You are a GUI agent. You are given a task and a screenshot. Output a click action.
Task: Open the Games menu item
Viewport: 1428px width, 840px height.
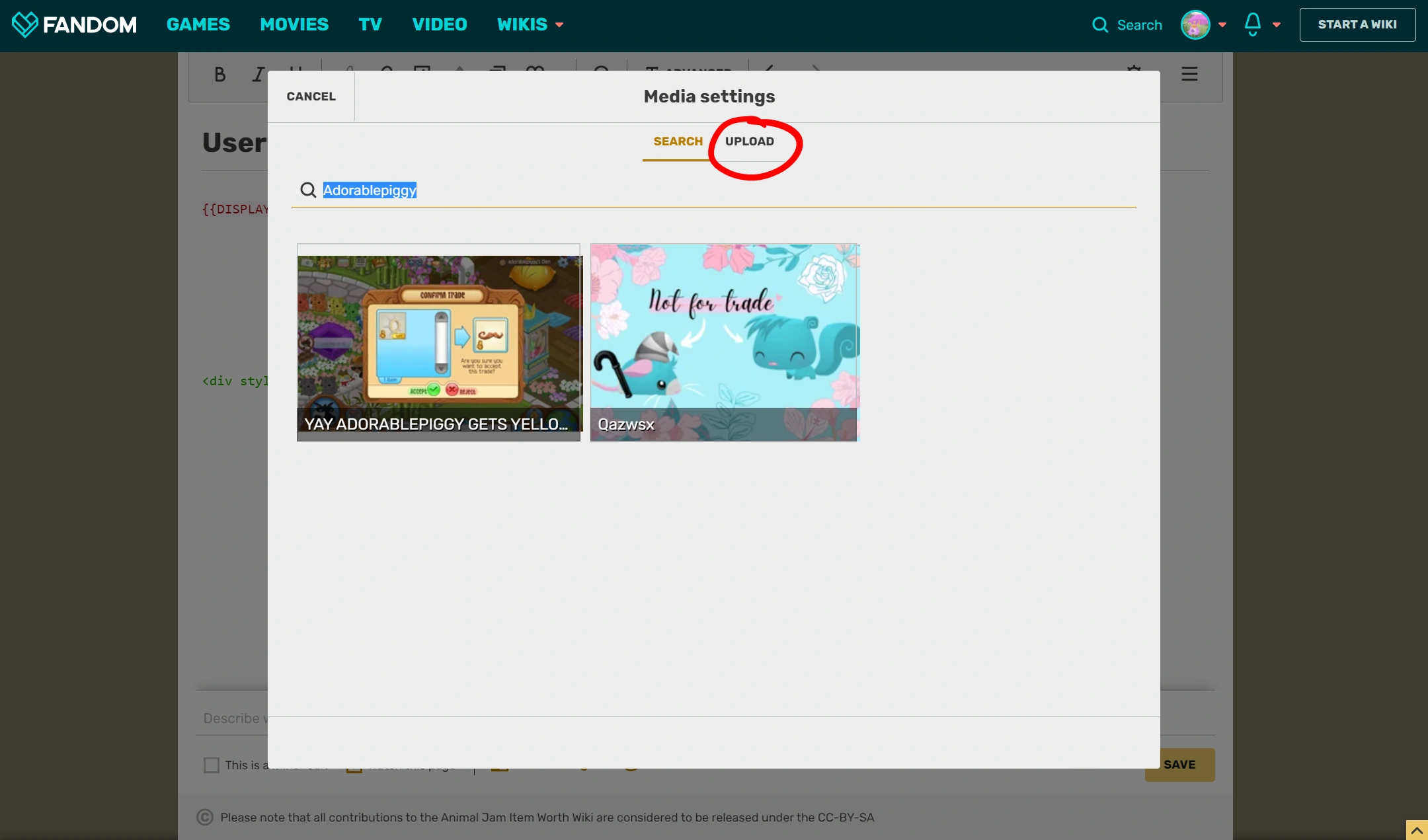(198, 24)
